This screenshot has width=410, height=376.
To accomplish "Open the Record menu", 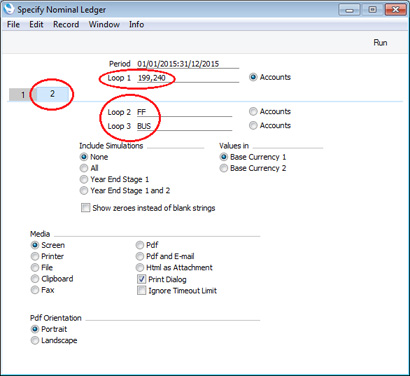I will 66,24.
